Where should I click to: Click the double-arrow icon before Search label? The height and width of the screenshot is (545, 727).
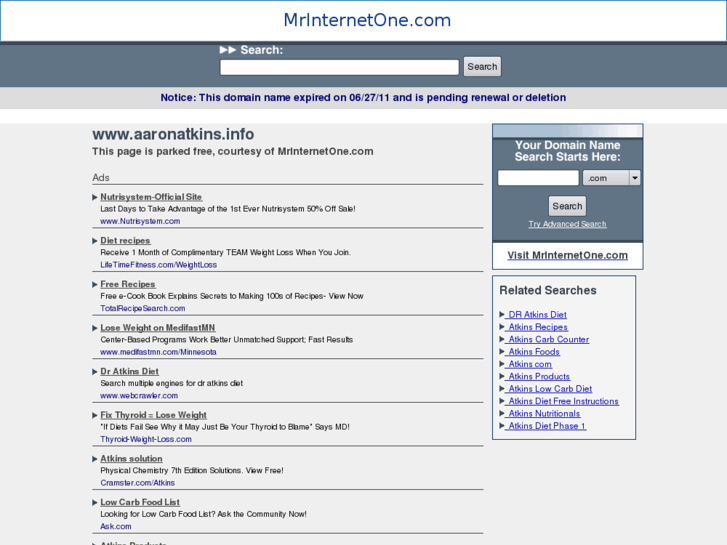tap(228, 50)
